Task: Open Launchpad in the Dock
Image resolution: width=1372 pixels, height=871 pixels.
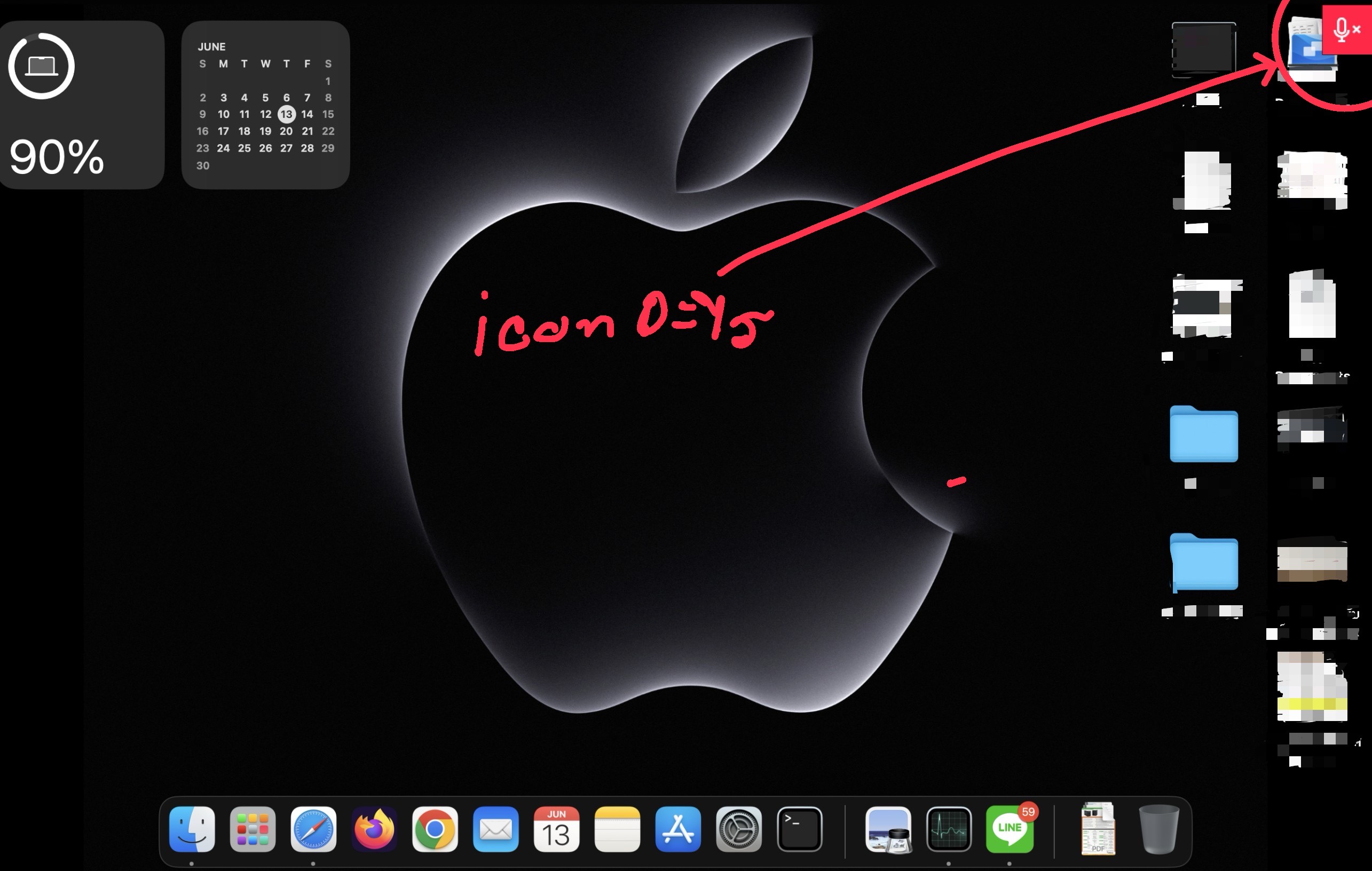Action: coord(253,829)
